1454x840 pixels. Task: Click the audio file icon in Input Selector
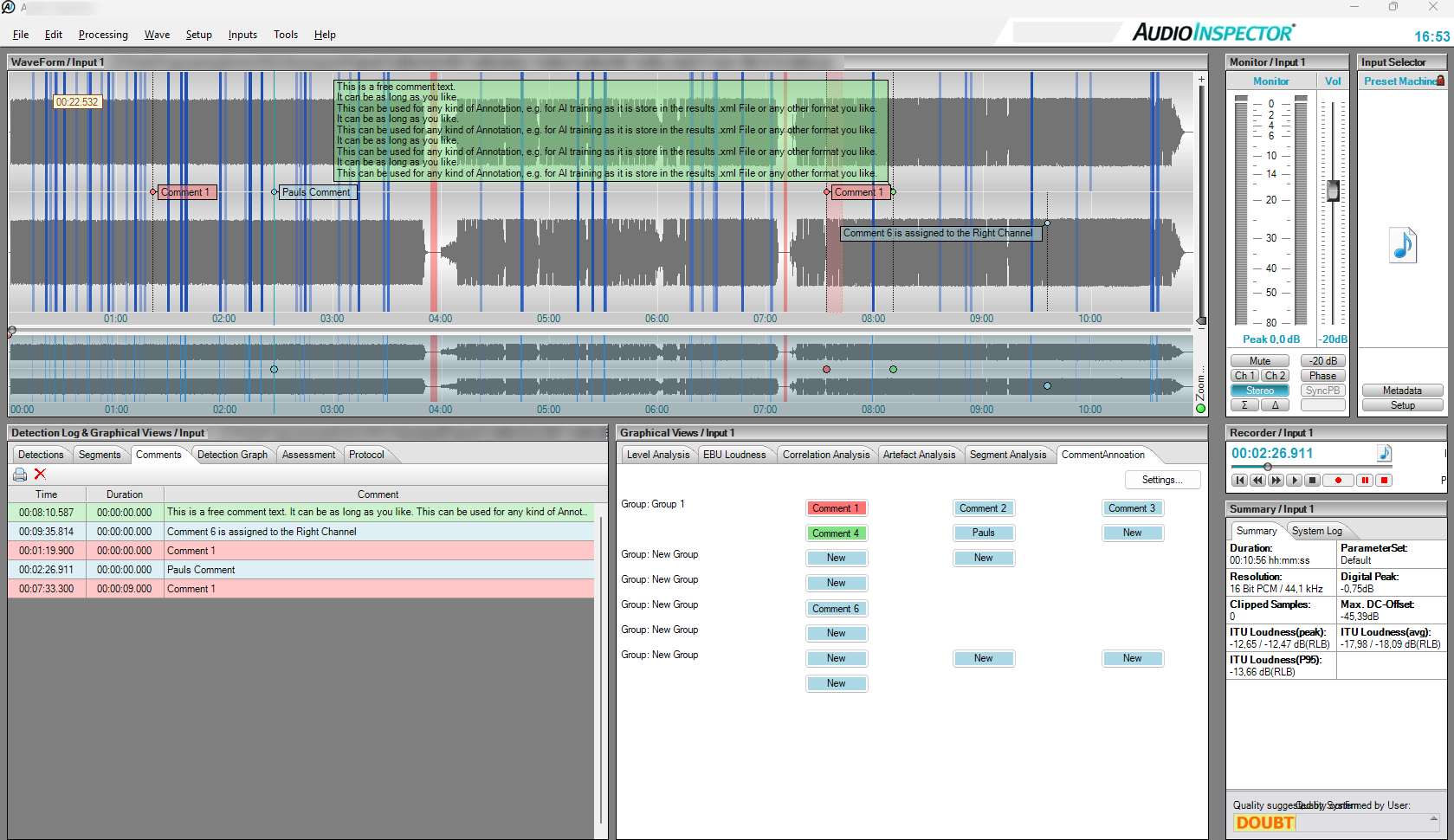1403,245
